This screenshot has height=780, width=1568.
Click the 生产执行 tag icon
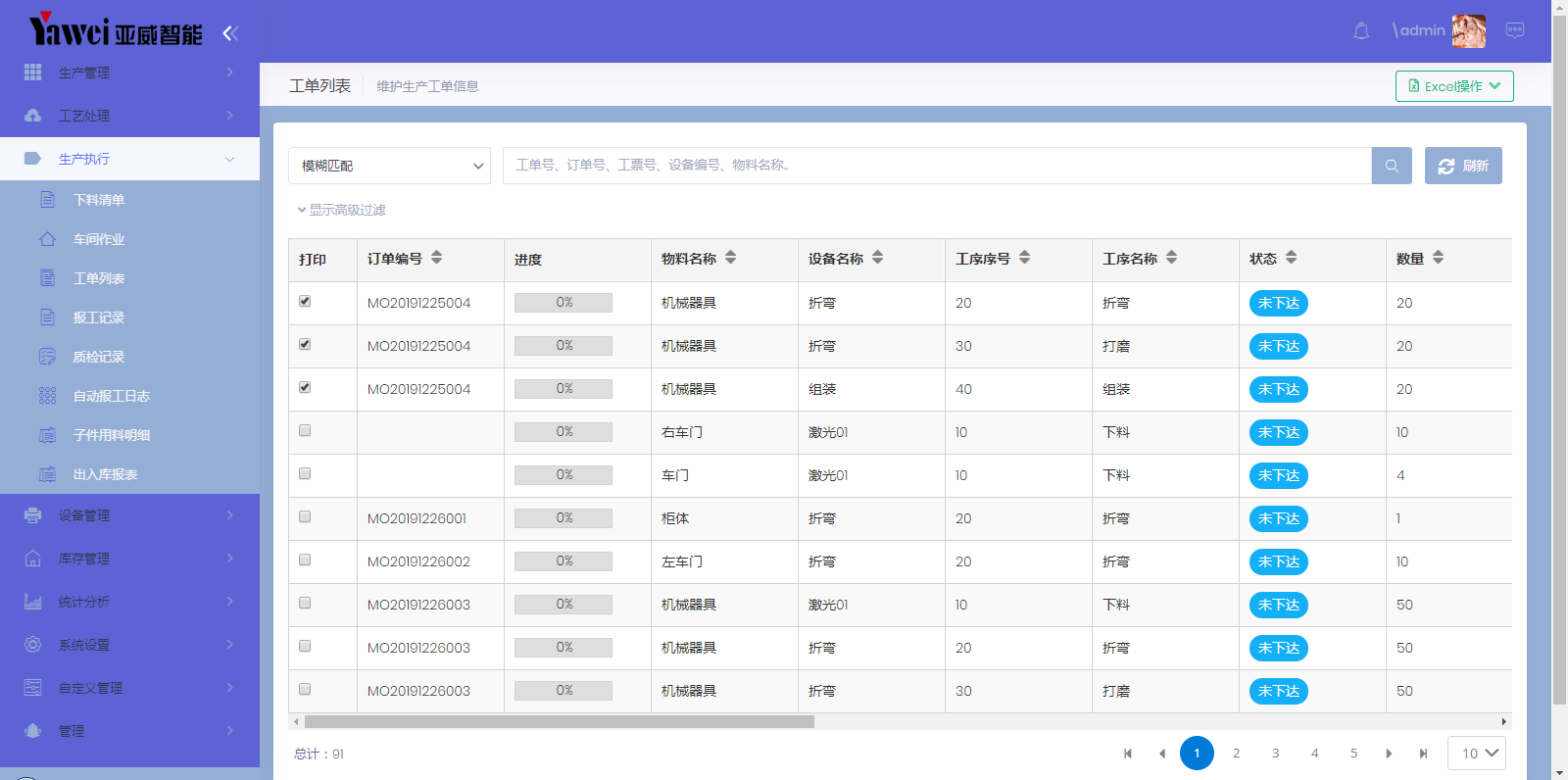(32, 159)
